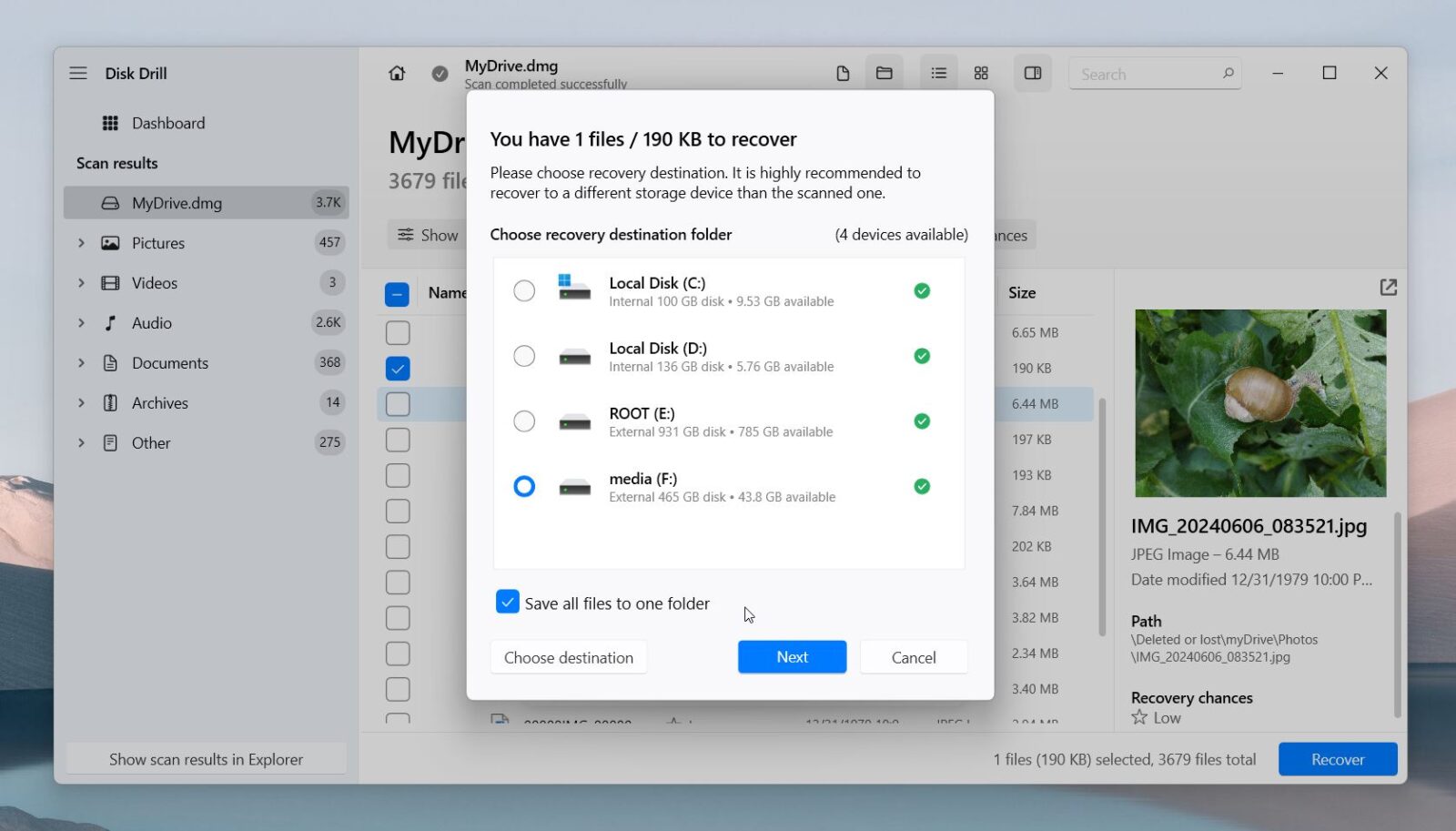Switch results to list view
This screenshot has height=831, width=1456.
[937, 73]
